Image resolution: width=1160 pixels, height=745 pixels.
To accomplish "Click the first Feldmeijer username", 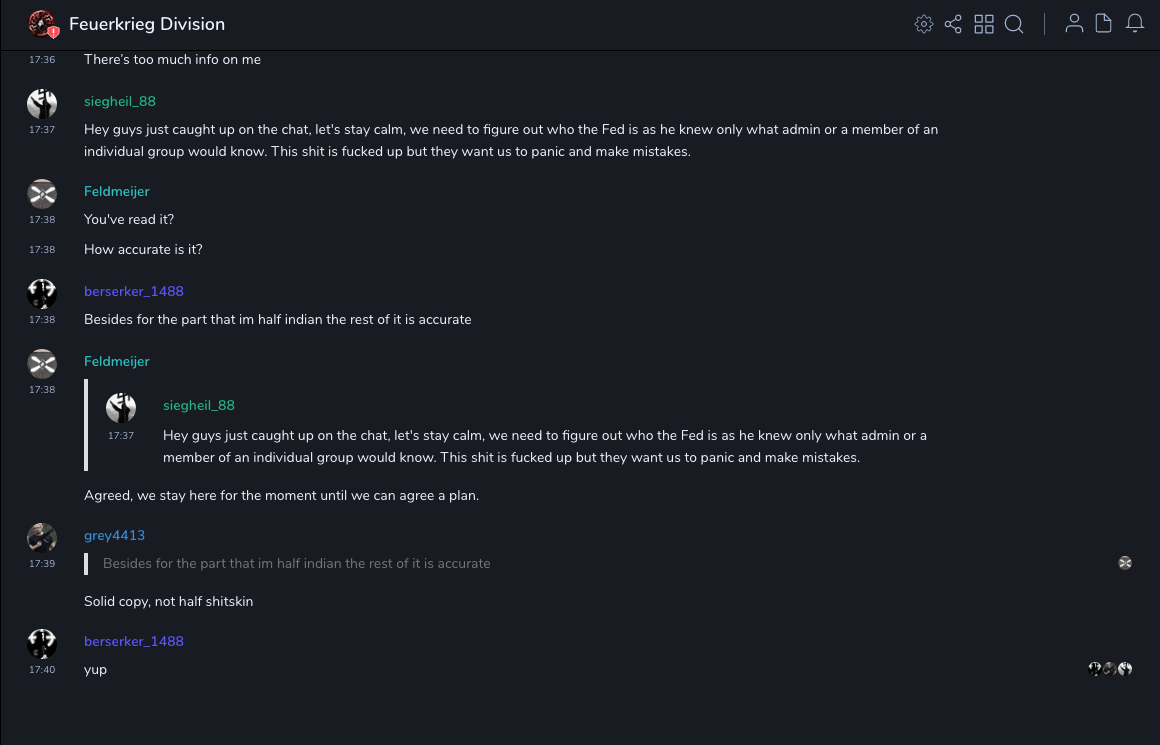I will (x=117, y=191).
